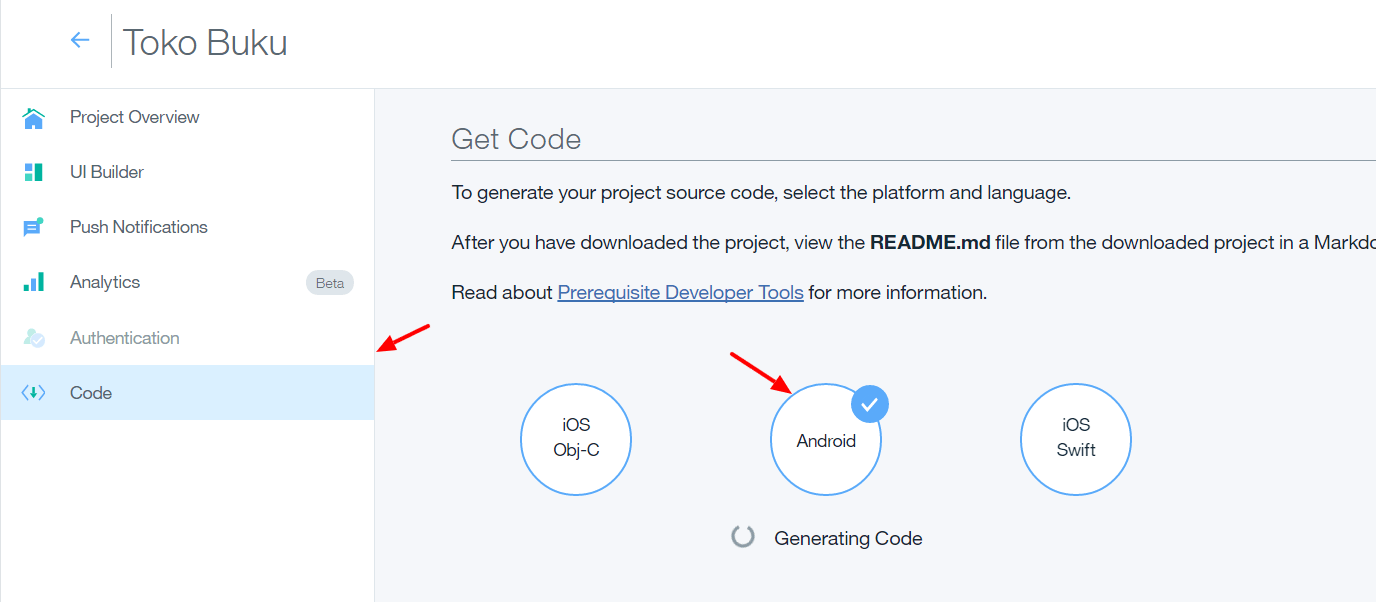Open the Authentication sidebar item
The image size is (1376, 602).
pos(125,338)
